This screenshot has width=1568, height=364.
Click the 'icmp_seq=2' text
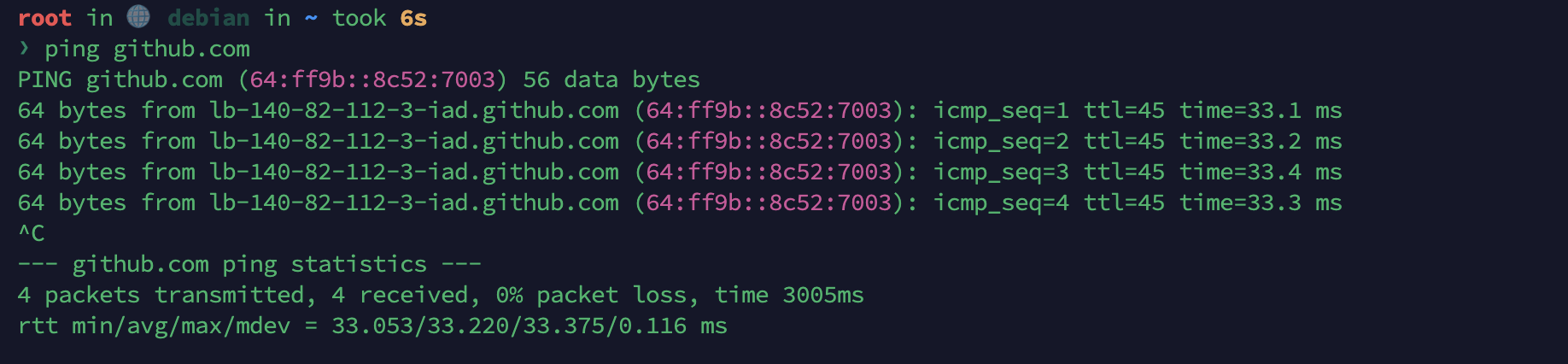click(1000, 141)
